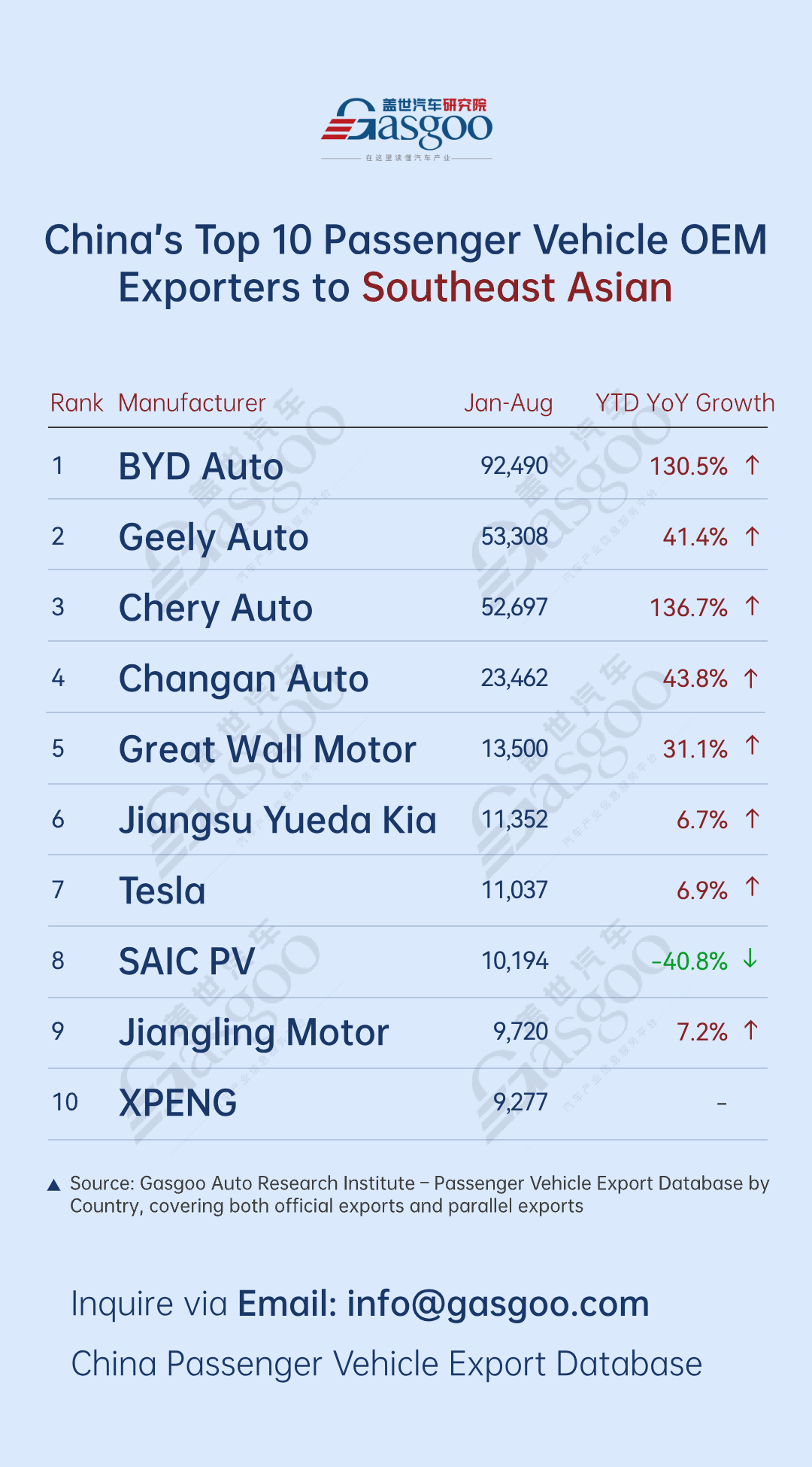Click Chery Auto's growth up arrow

pyautogui.click(x=752, y=606)
